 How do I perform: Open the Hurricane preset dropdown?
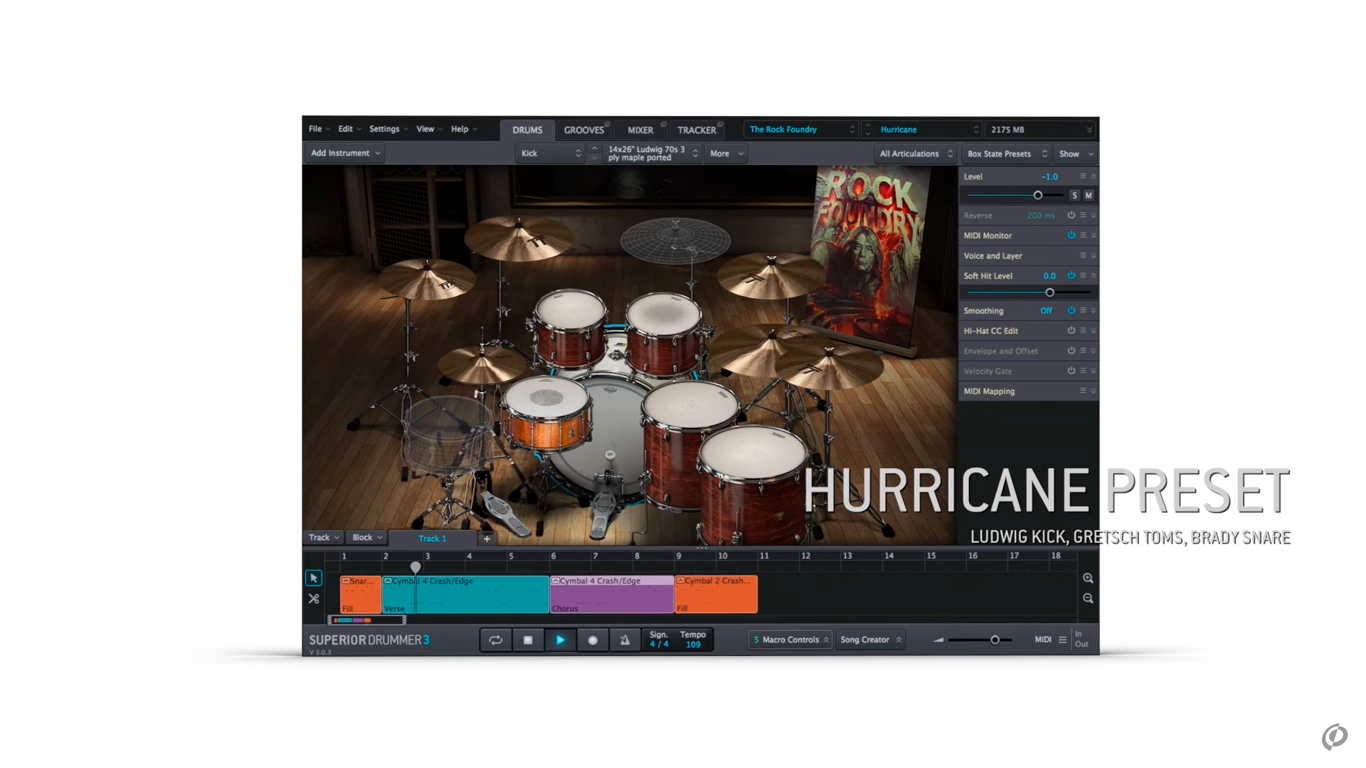[928, 129]
